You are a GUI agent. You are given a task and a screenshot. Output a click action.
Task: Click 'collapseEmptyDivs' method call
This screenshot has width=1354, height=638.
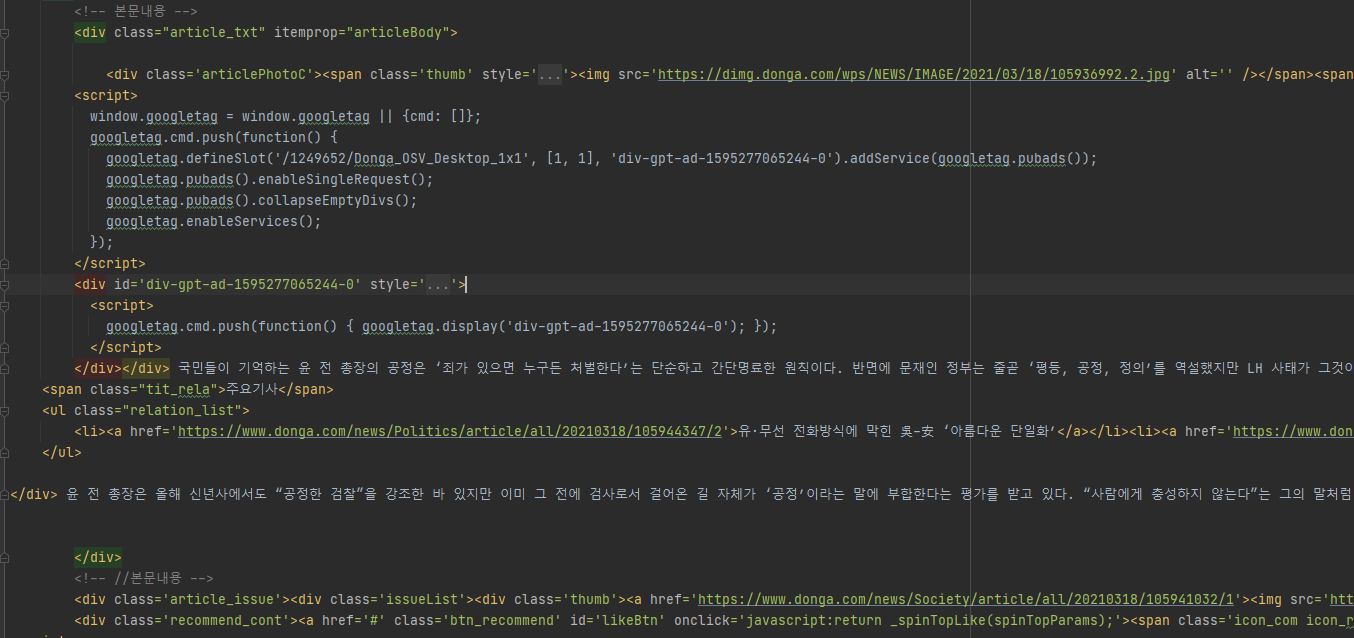click(x=326, y=201)
